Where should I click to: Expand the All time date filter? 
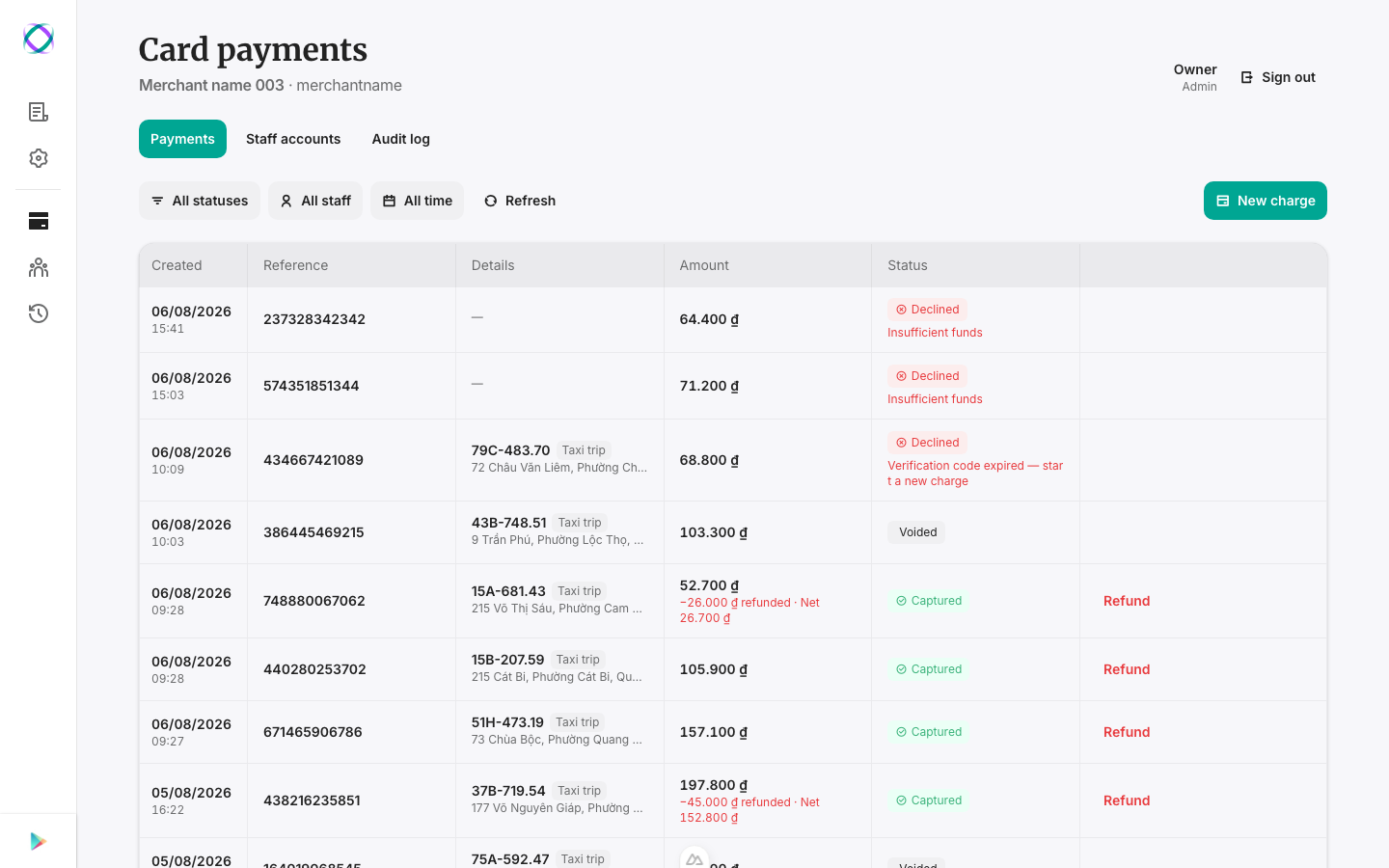pos(418,201)
